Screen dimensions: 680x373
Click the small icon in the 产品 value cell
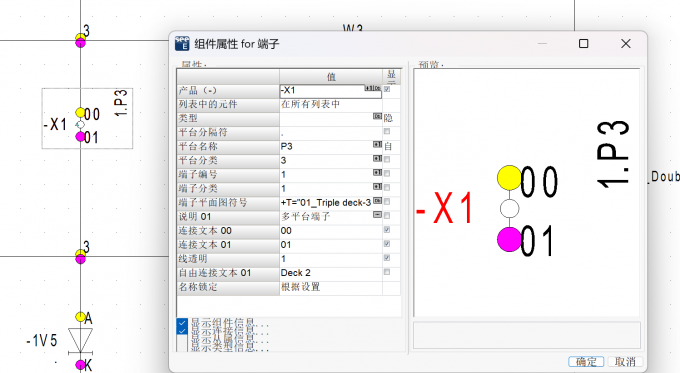[x=373, y=88]
